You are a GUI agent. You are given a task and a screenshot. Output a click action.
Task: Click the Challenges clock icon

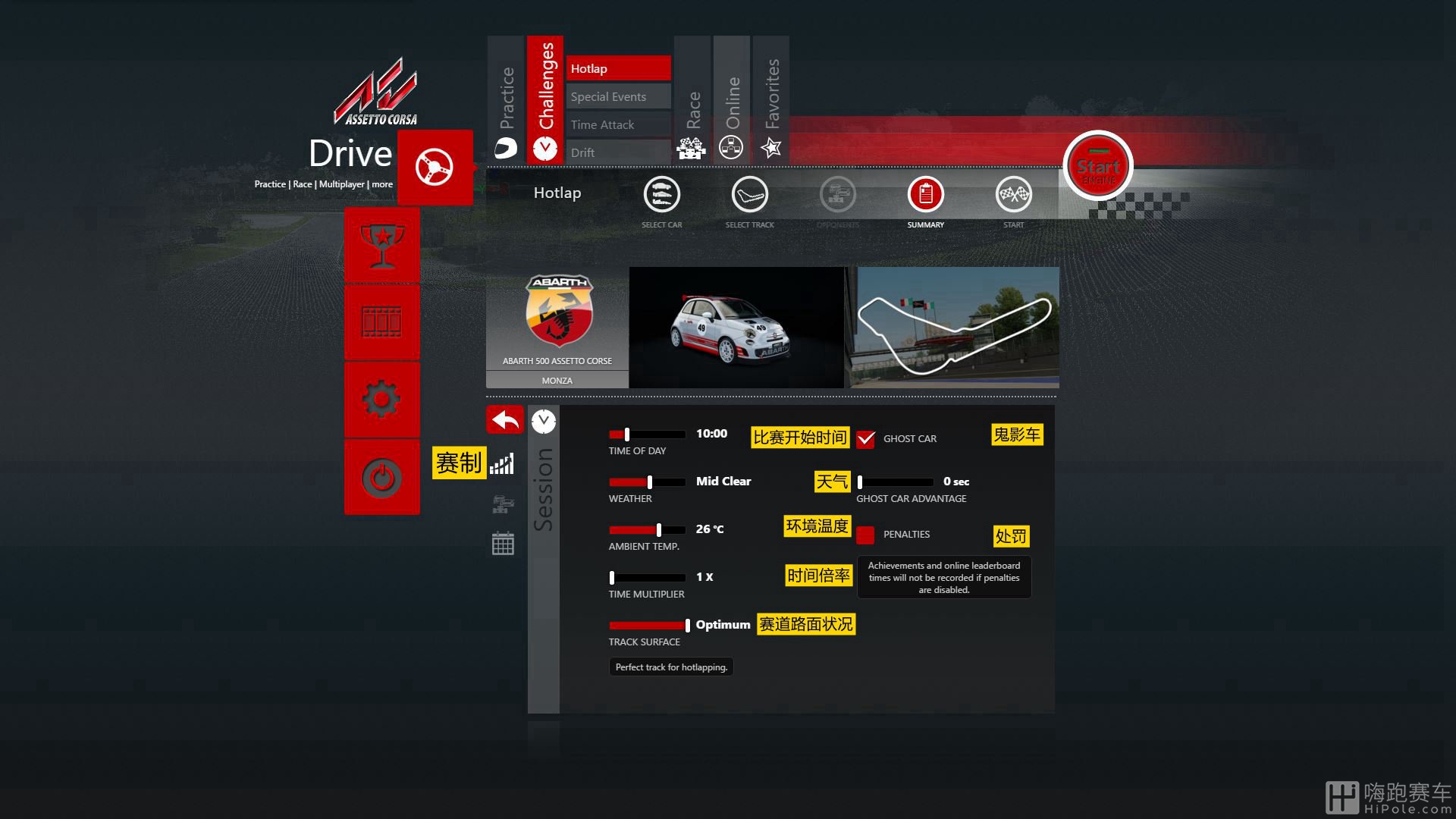coord(544,149)
